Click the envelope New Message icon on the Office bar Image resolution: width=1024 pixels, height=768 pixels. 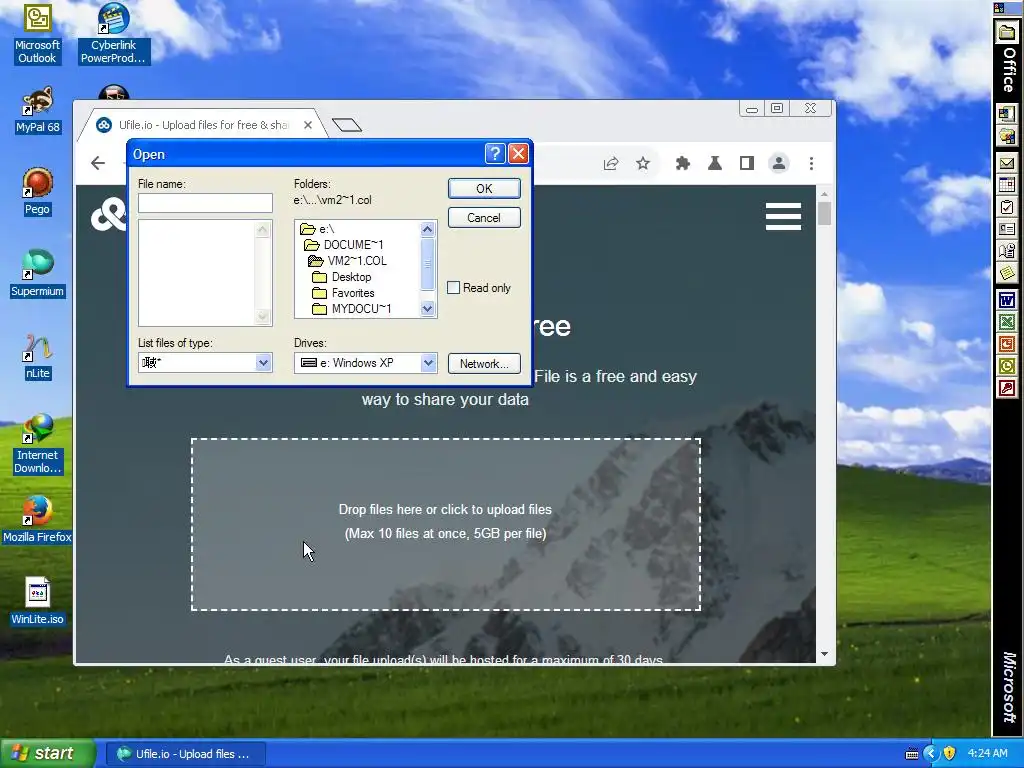[1006, 163]
